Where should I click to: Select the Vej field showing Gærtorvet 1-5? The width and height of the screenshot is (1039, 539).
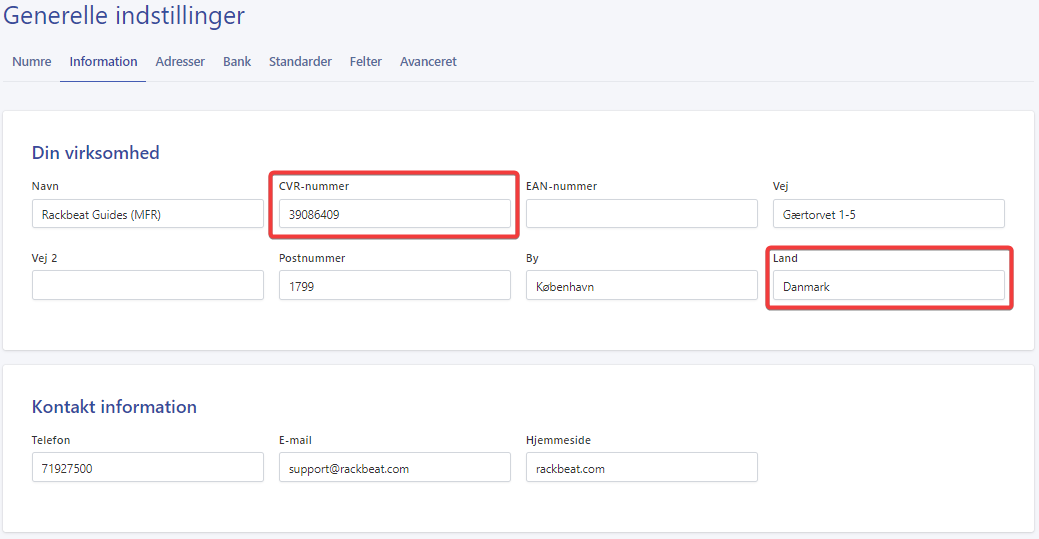(x=888, y=214)
